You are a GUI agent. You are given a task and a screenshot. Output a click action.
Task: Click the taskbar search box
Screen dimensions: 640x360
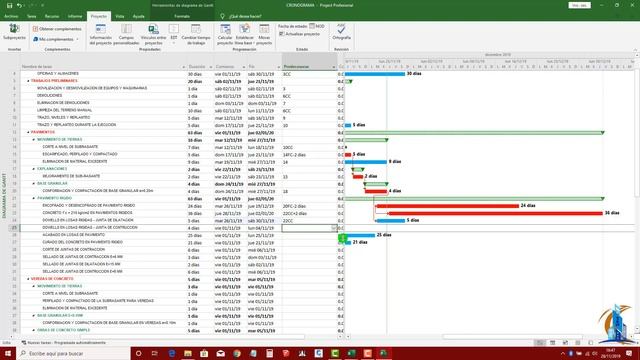click(x=73, y=353)
